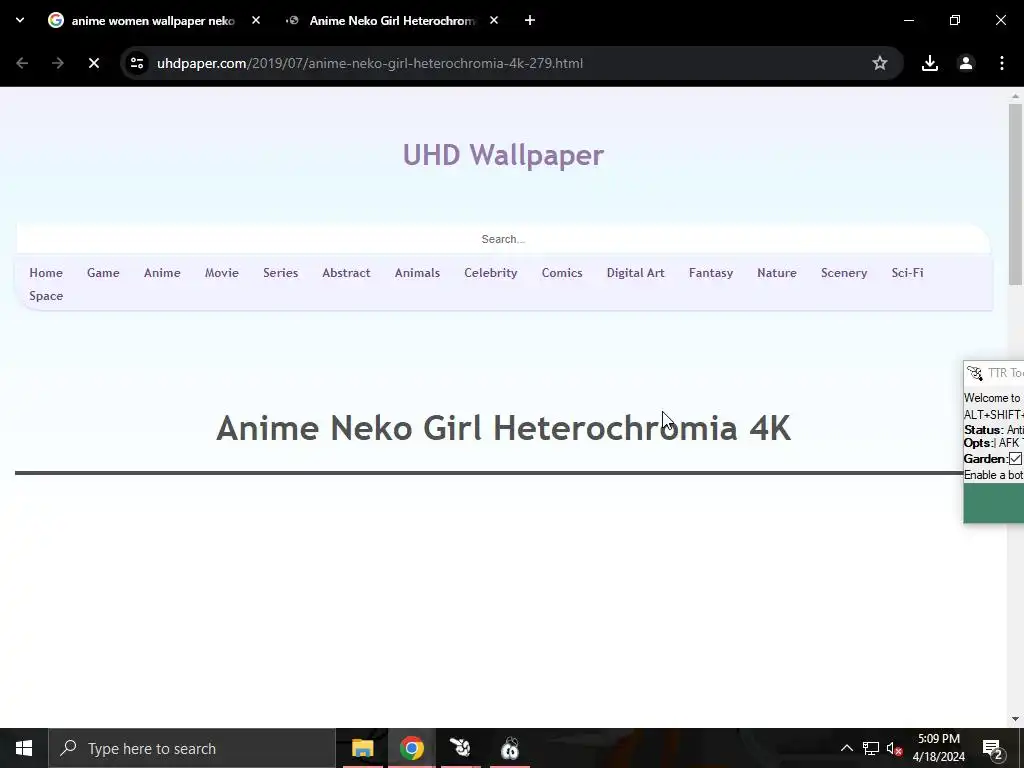Visit the Sci-Fi category
Screen dimensions: 1024x768
(907, 273)
